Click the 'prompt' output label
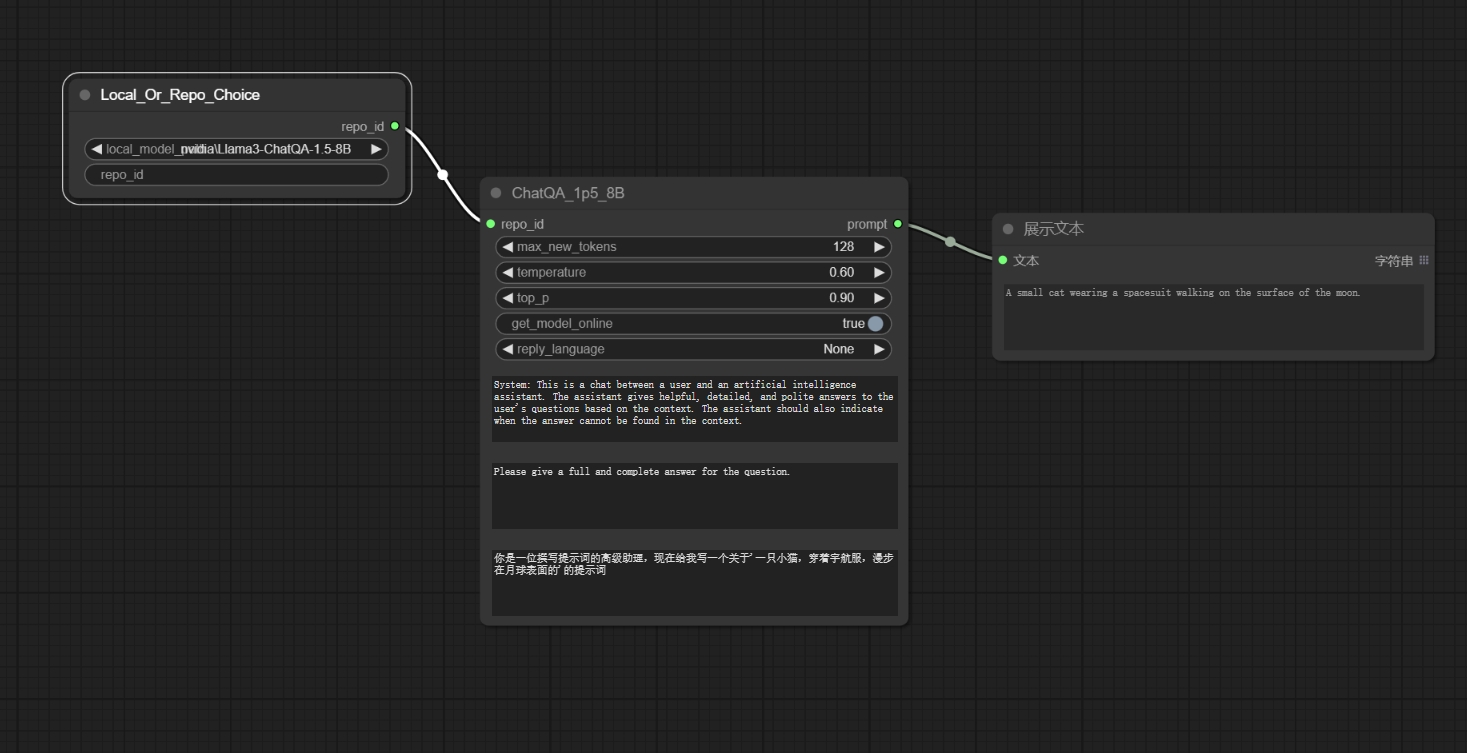The image size is (1467, 753). tap(867, 224)
